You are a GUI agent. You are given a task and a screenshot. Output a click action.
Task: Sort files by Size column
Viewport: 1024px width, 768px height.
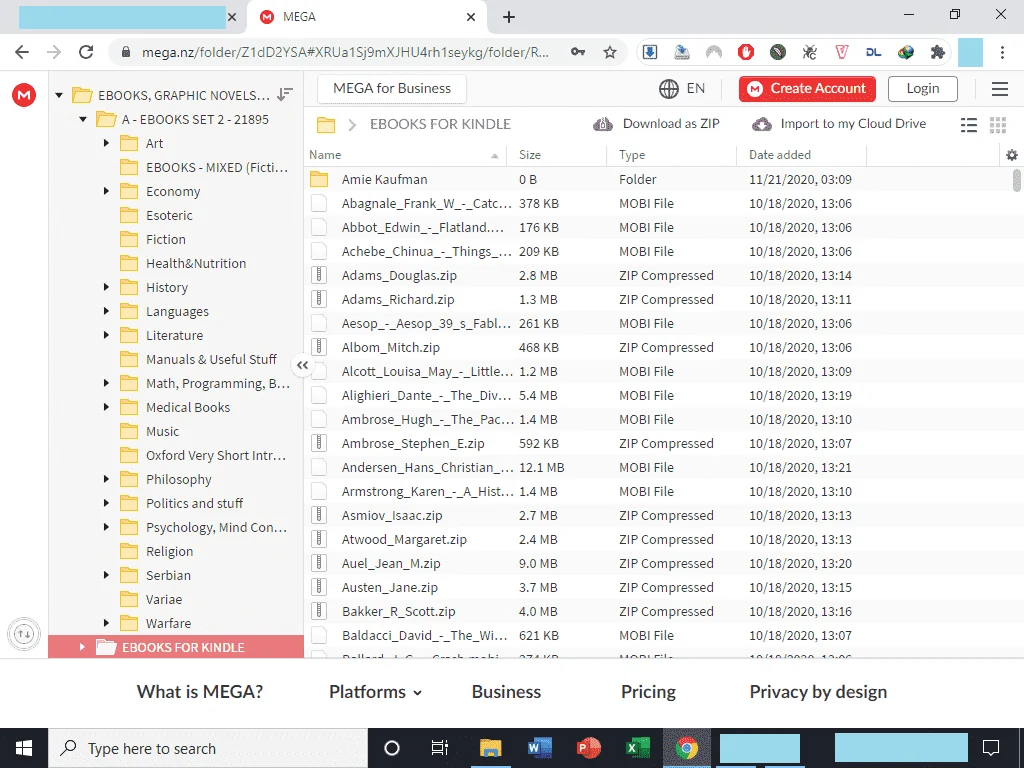pyautogui.click(x=530, y=155)
